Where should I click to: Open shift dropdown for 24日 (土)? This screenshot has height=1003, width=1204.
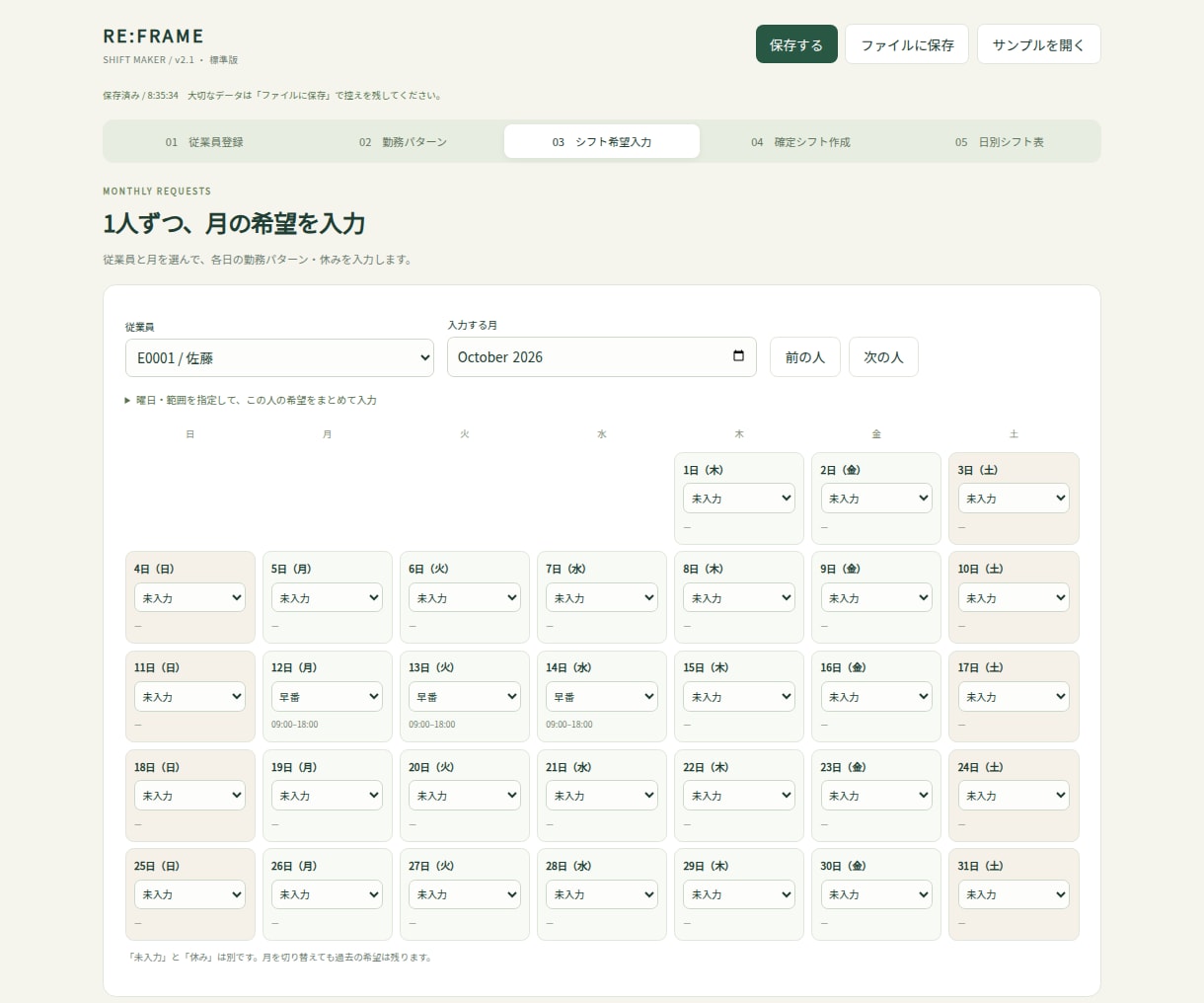[1014, 796]
